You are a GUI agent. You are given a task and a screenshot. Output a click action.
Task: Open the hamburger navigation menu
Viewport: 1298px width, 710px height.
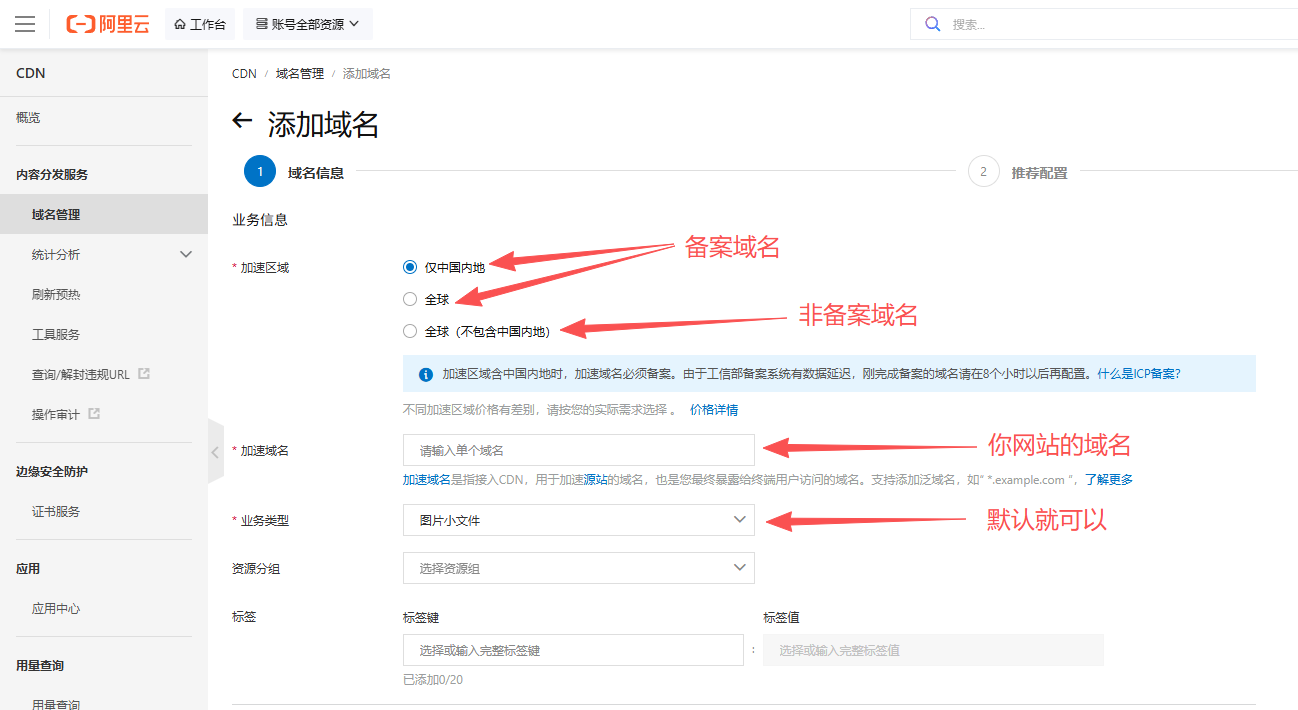point(25,24)
